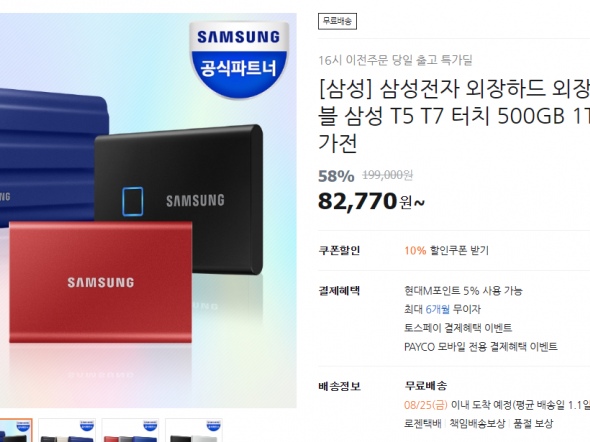Click the Samsung 공식파트너 shield badge

point(239,59)
